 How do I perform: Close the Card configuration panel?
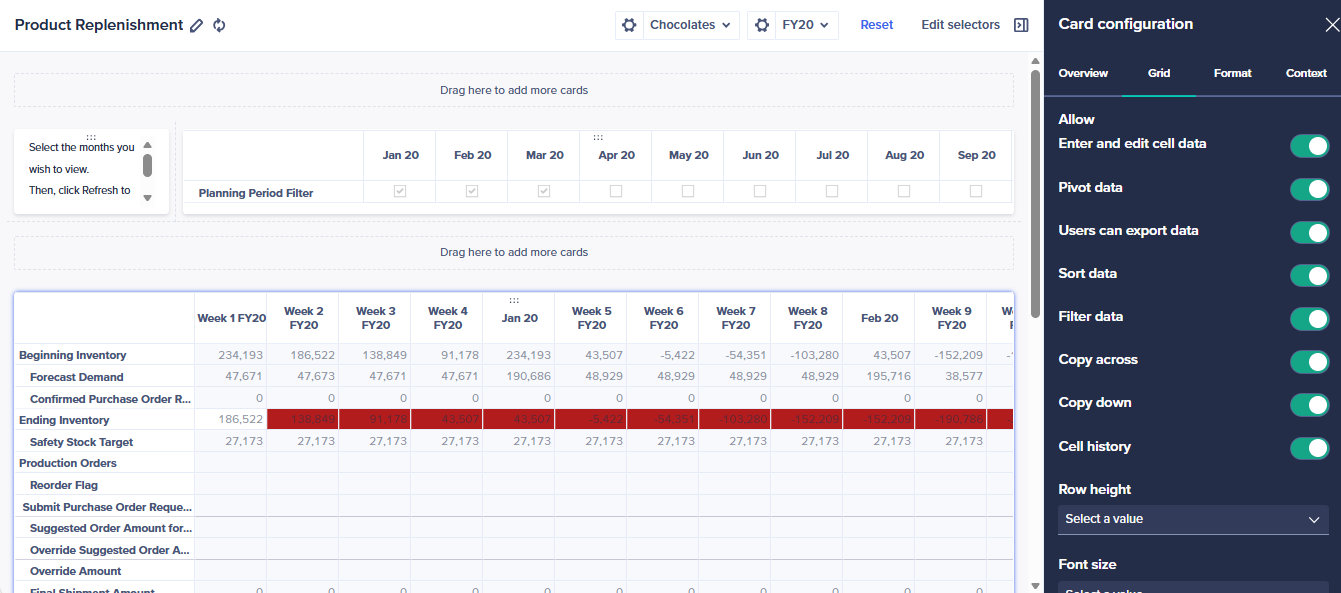1331,25
